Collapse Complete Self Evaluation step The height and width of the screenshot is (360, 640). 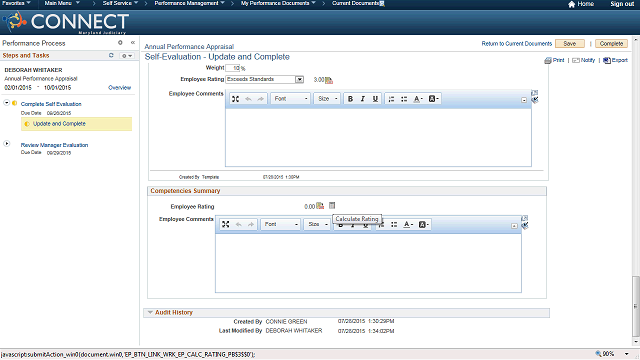[7, 103]
